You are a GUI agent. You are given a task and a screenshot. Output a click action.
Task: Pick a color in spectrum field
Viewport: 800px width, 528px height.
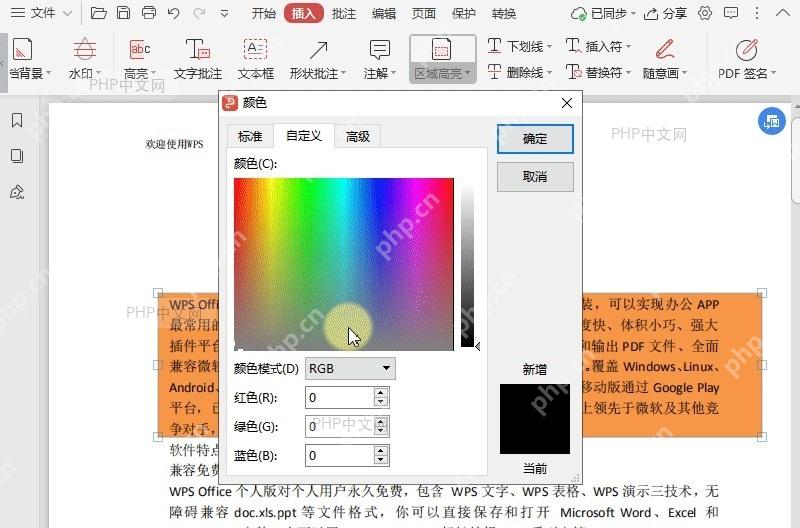[x=344, y=264]
